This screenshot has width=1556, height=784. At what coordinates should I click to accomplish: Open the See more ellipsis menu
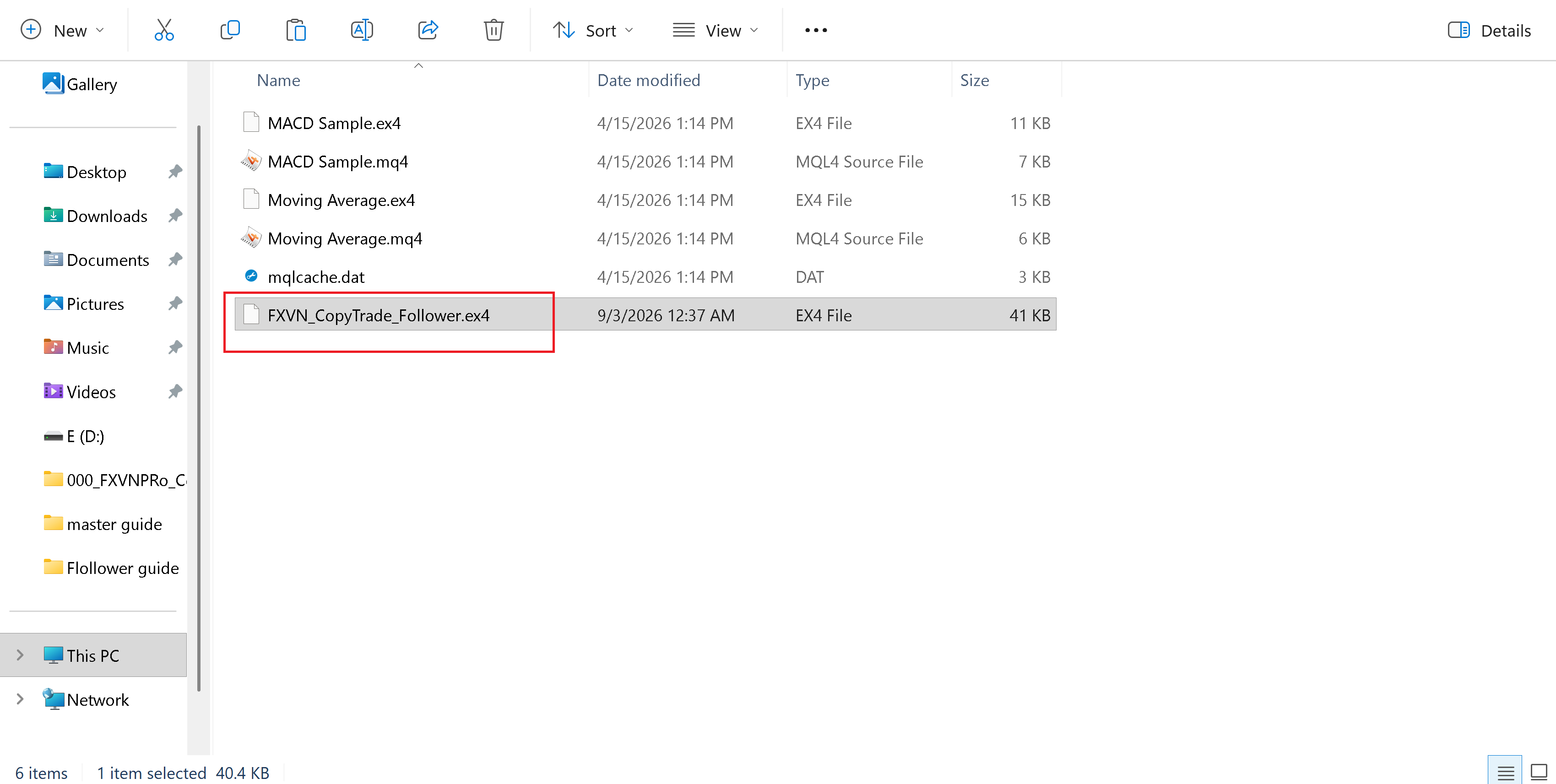pos(816,30)
